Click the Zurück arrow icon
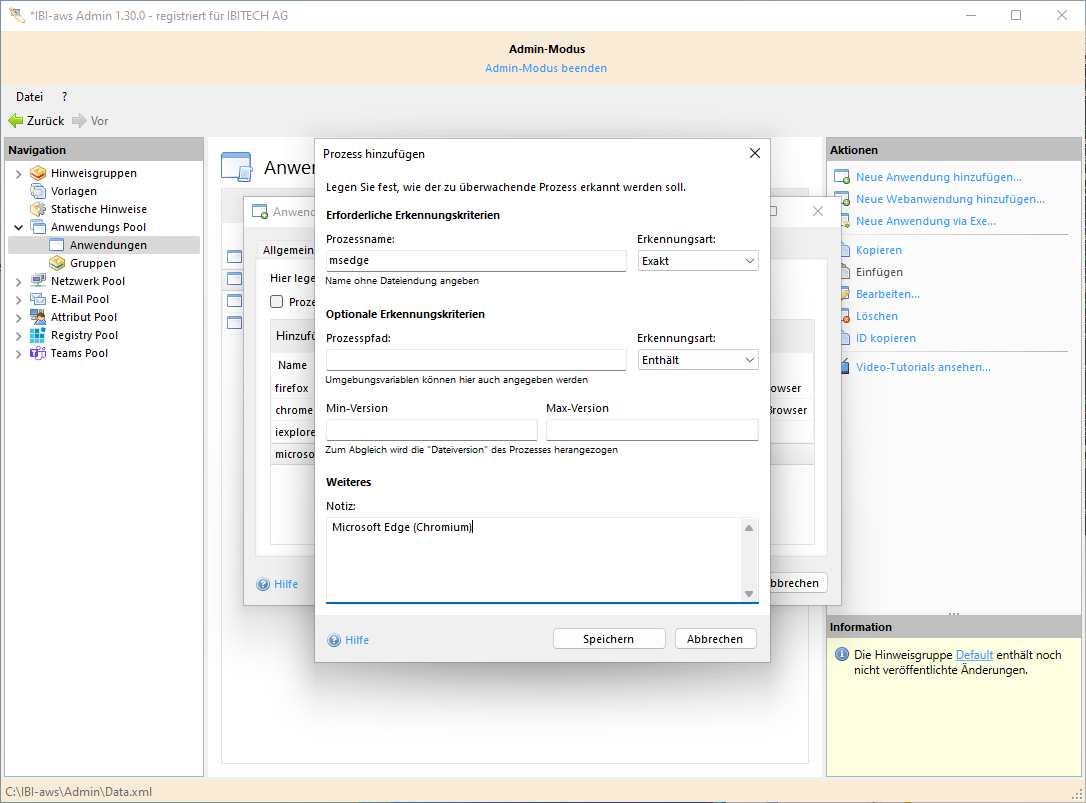 click(17, 120)
